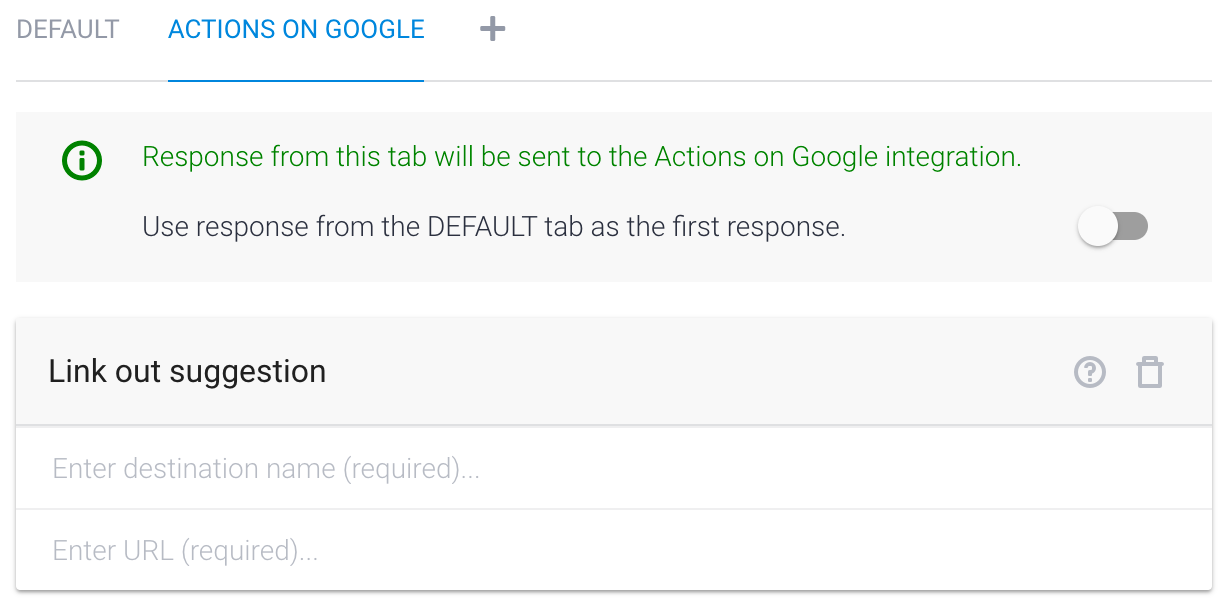
Task: Switch to the DEFAULT tab
Action: click(x=68, y=30)
